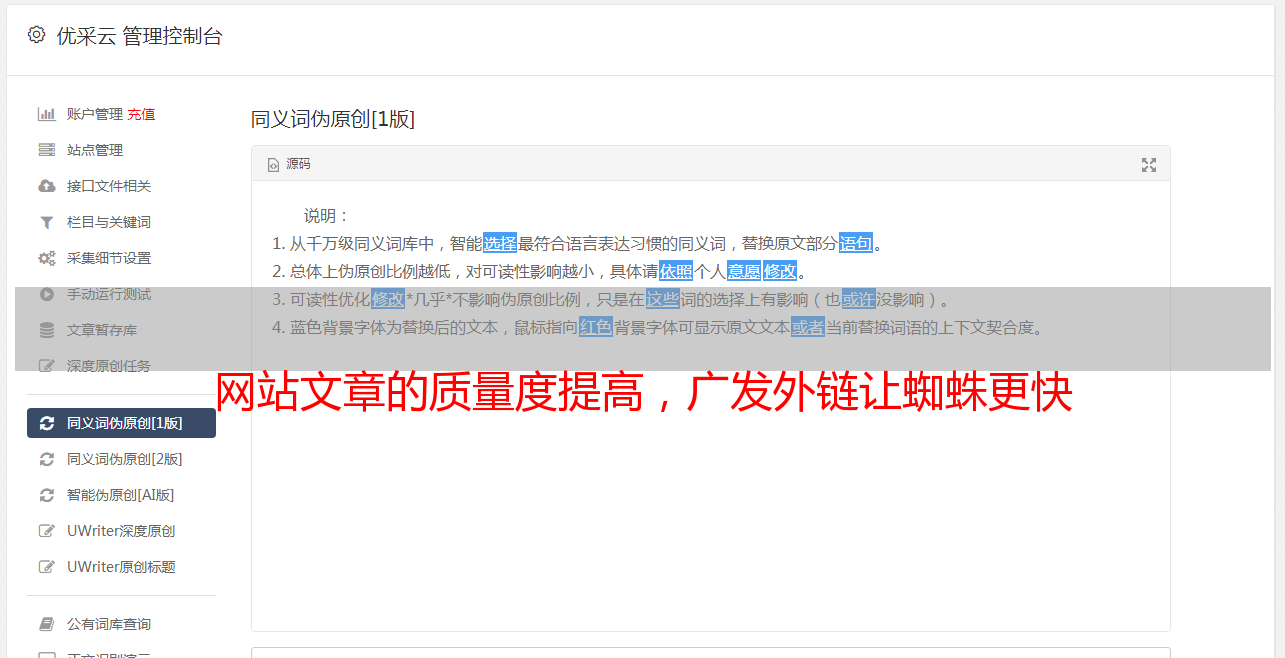Click the fullscreen expand icon in editor toolbar
The width and height of the screenshot is (1285, 658).
point(1149,165)
